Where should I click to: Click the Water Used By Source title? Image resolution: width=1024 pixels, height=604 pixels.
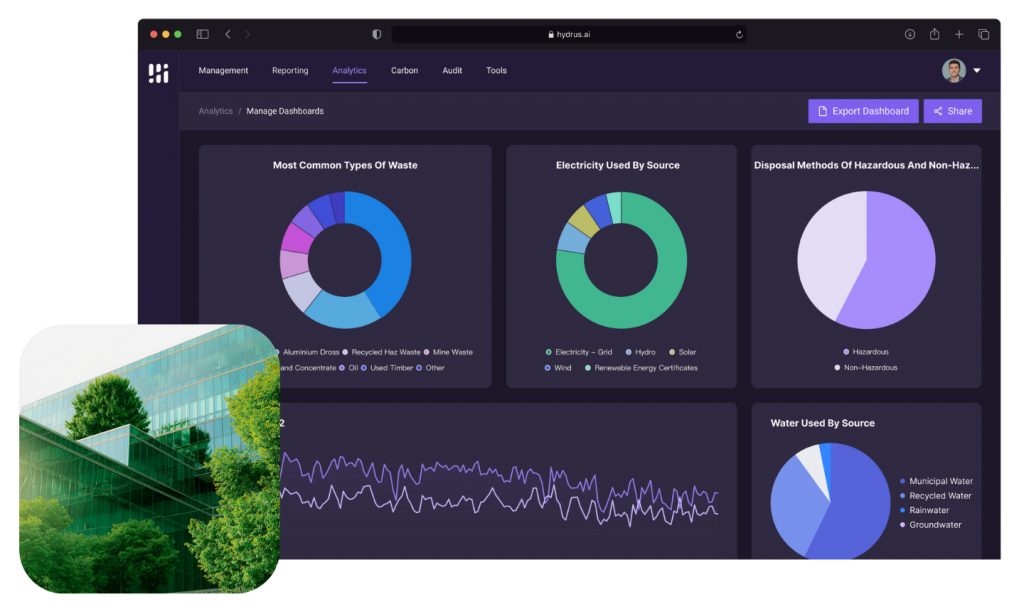[822, 423]
